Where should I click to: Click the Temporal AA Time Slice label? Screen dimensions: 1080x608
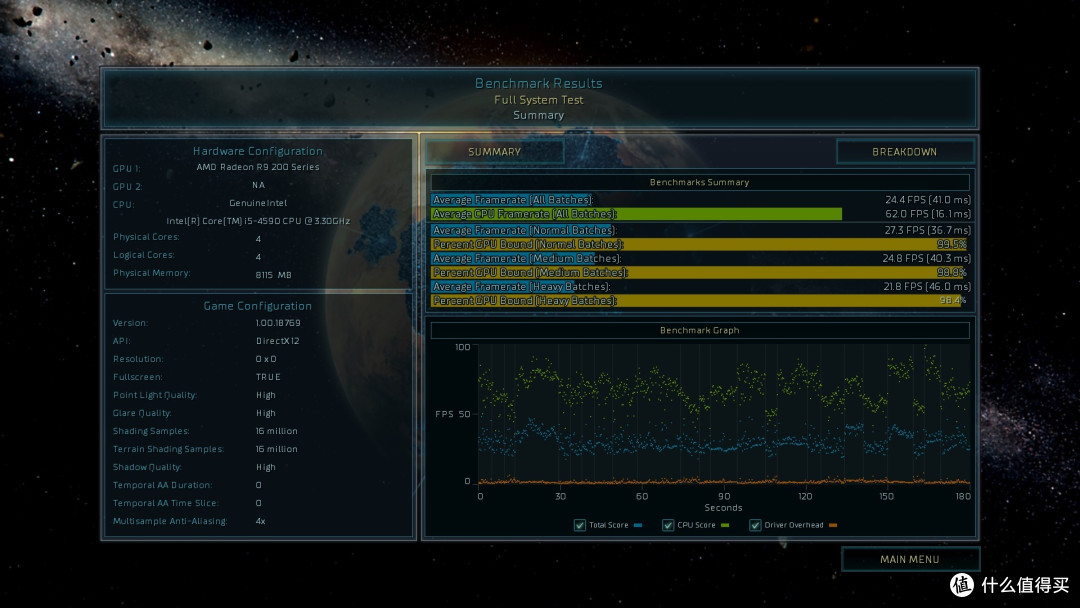click(x=166, y=503)
